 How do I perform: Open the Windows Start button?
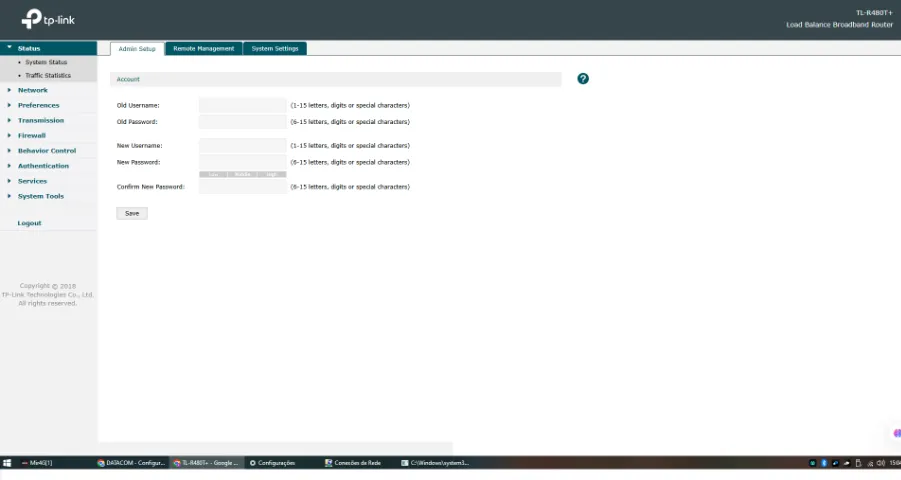click(7, 463)
